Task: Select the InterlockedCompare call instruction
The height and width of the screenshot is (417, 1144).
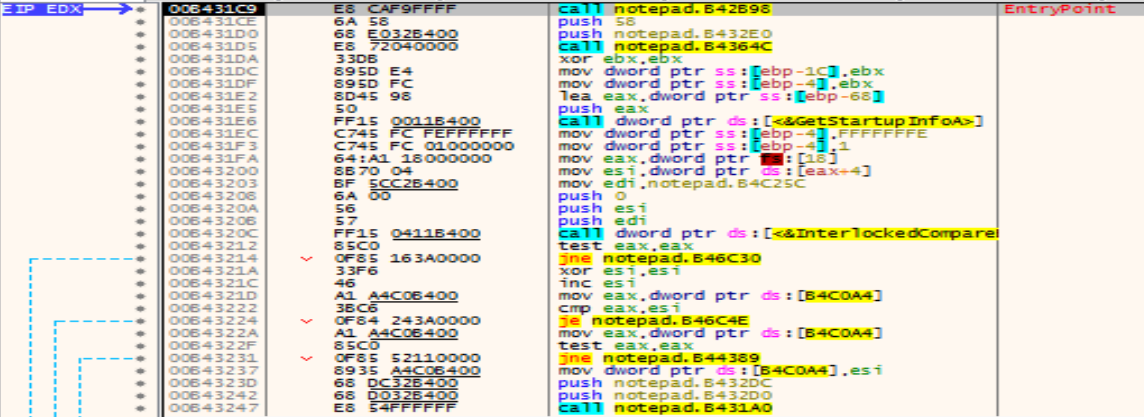Action: pos(777,233)
